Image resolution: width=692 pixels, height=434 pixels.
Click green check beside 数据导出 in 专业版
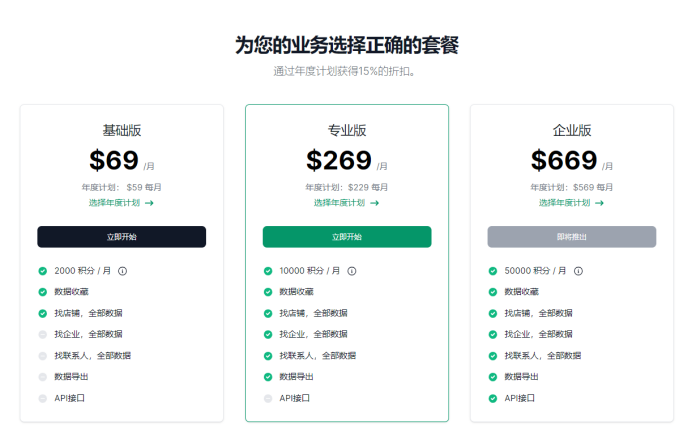tap(268, 377)
